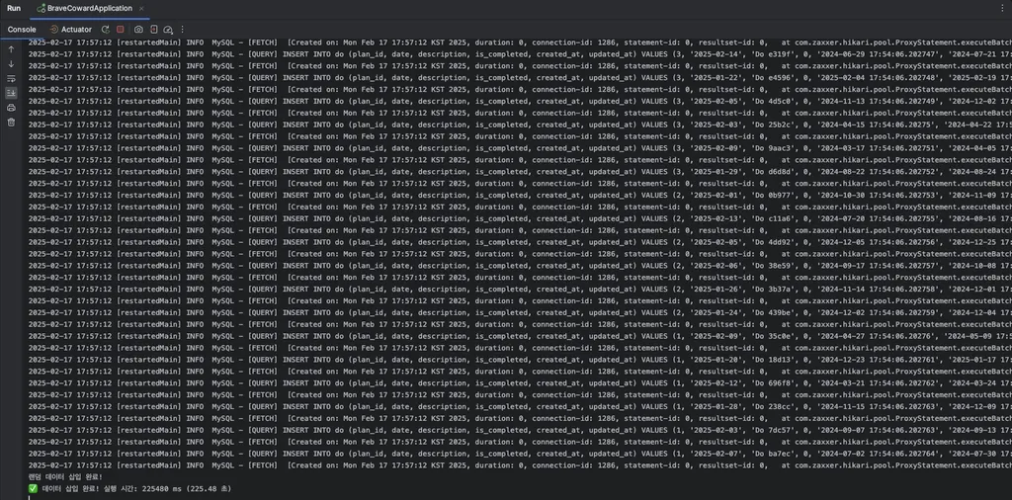Viewport: 1012px width, 500px height.
Task: Toggle scroll to end of console
Action: coord(11,93)
